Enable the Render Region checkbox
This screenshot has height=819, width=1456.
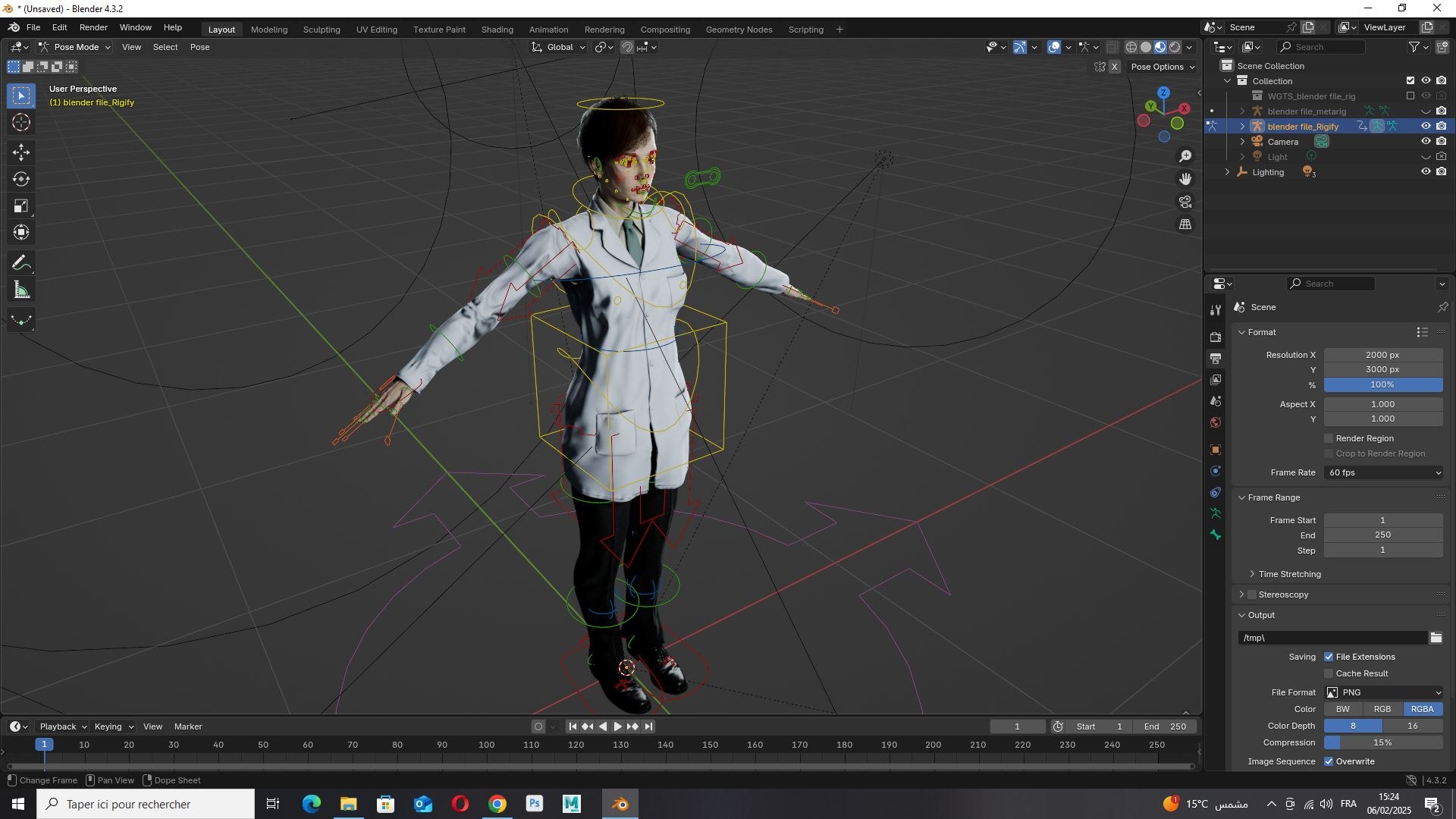coord(1329,438)
